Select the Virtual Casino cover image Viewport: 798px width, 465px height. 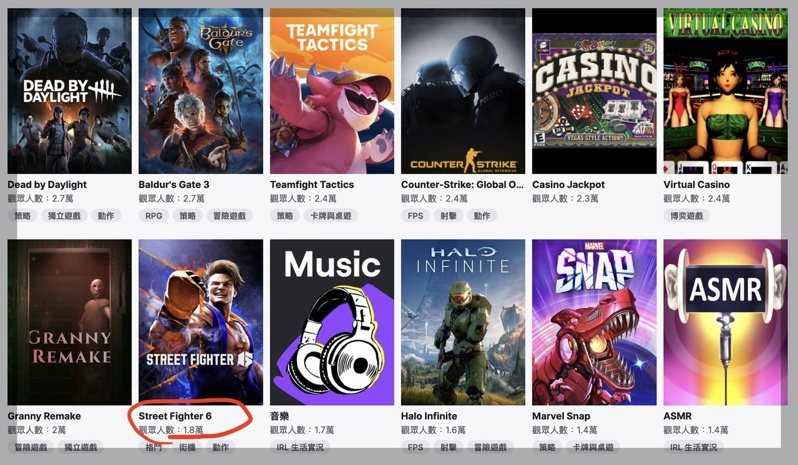pos(726,91)
